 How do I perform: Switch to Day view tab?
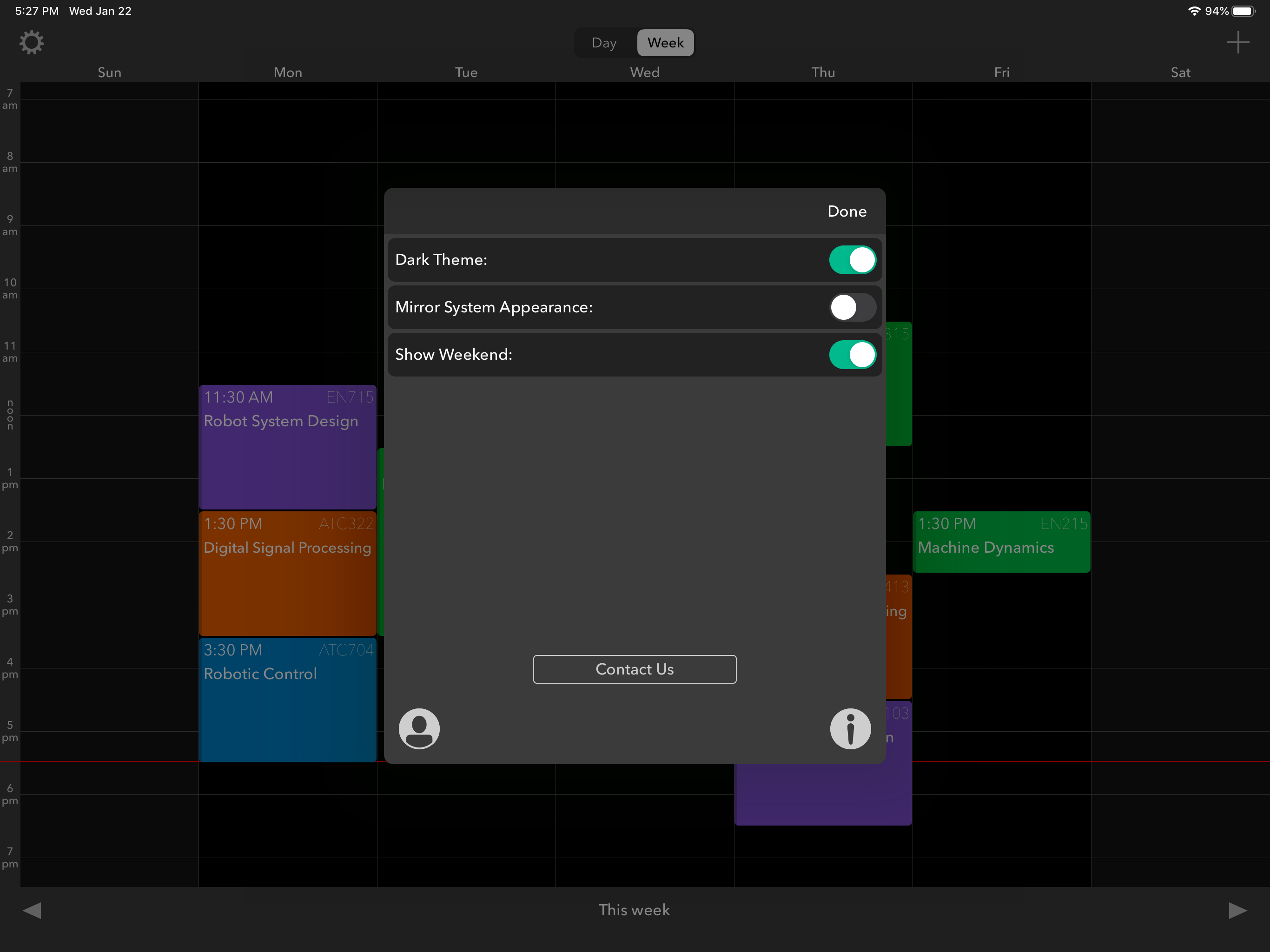coord(604,43)
